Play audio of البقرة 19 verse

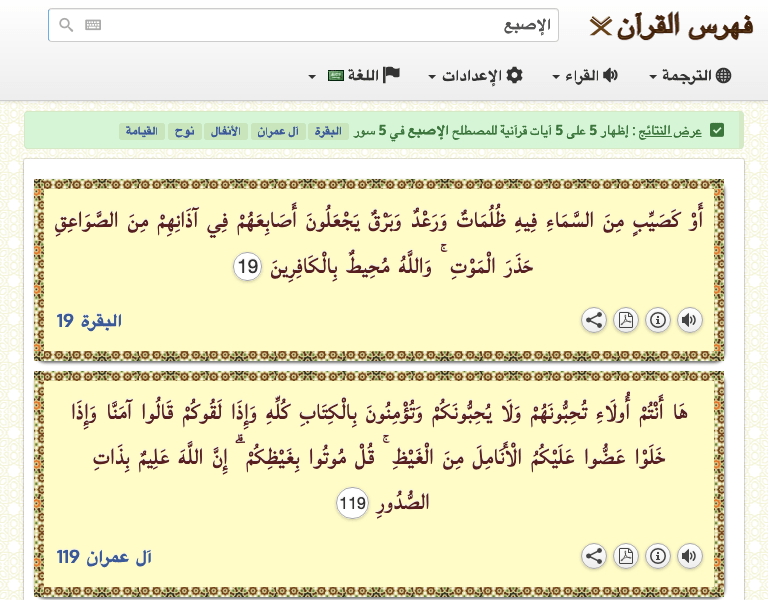[x=690, y=320]
